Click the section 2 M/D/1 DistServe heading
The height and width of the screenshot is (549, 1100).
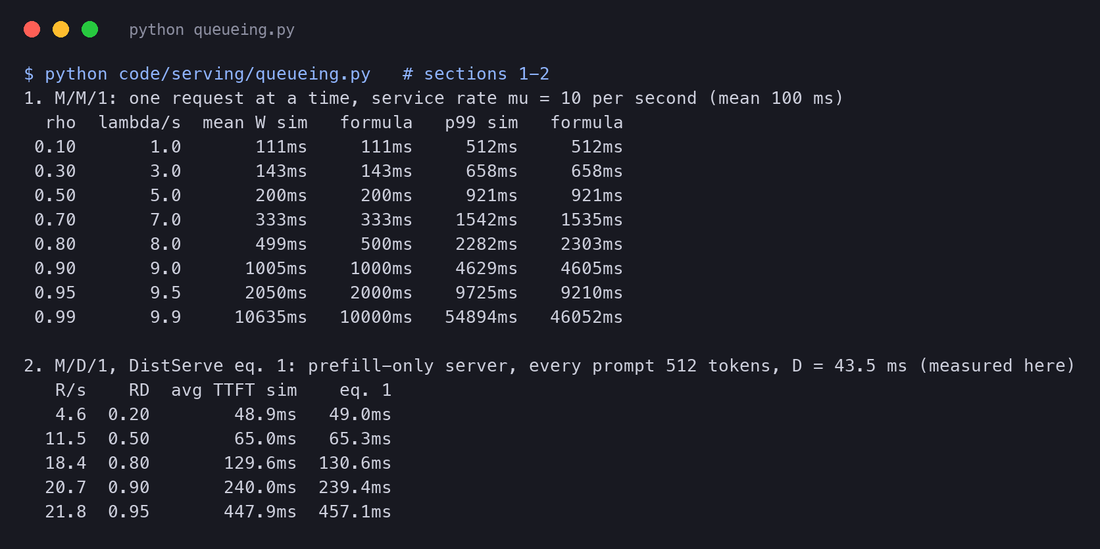549,366
